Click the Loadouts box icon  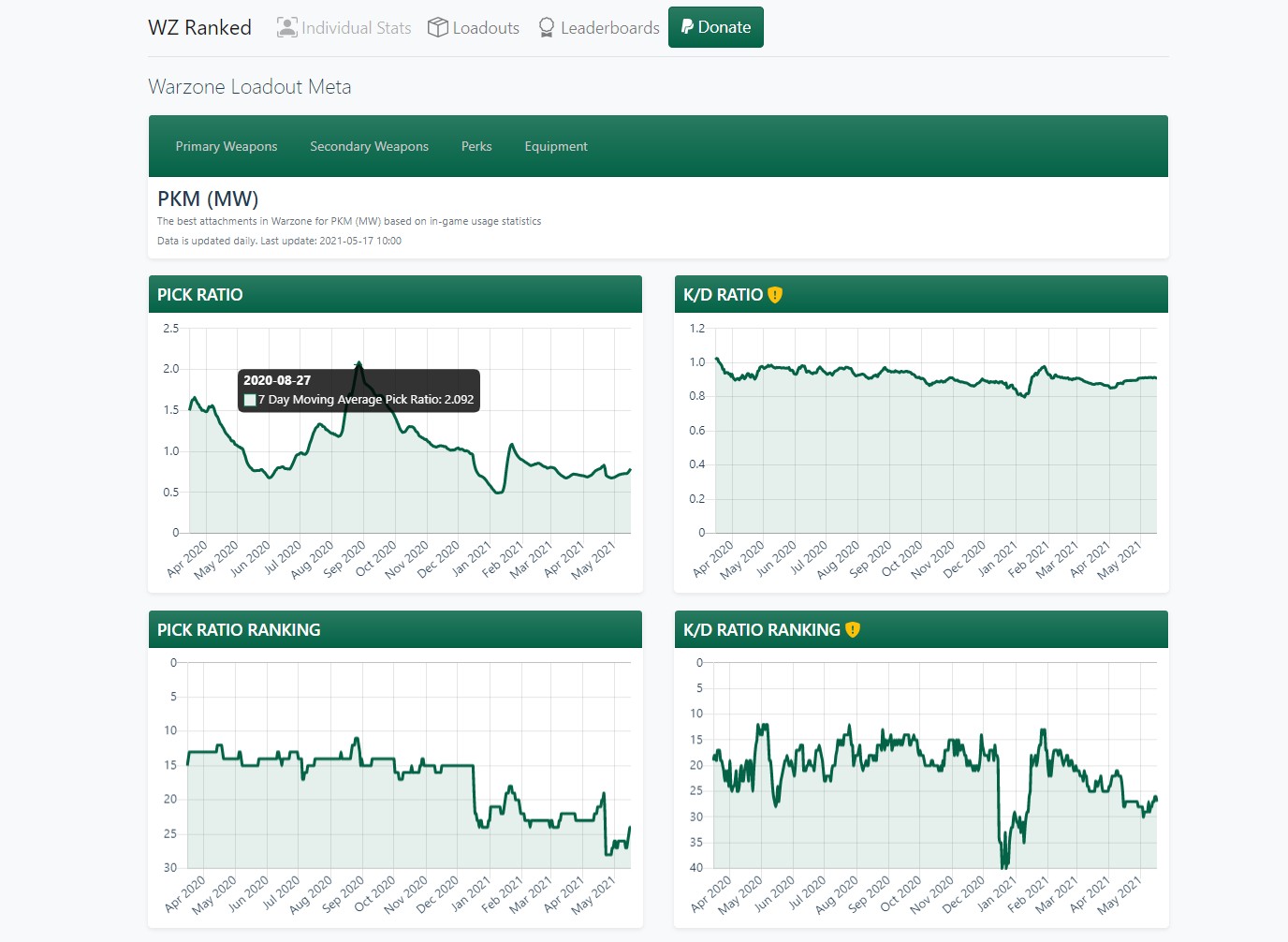pos(437,27)
